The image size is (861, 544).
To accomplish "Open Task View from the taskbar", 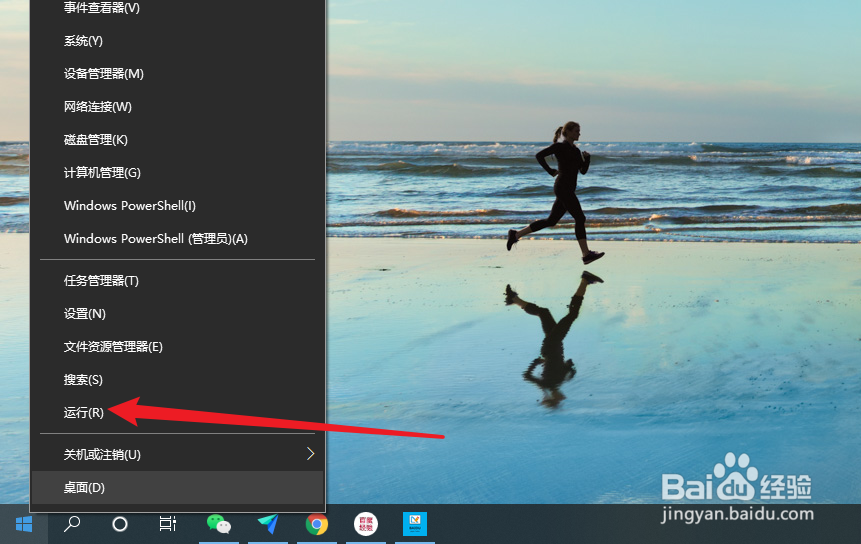I will coord(167,524).
